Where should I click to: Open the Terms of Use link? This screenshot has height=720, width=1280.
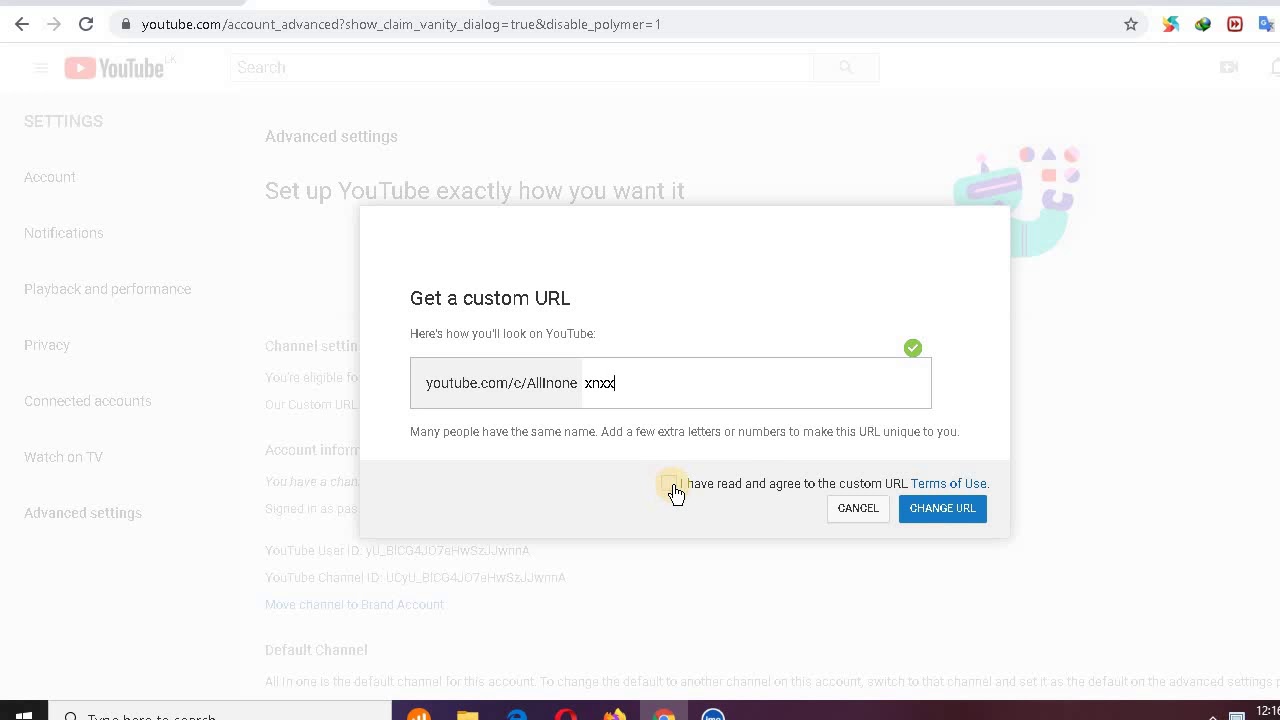948,484
